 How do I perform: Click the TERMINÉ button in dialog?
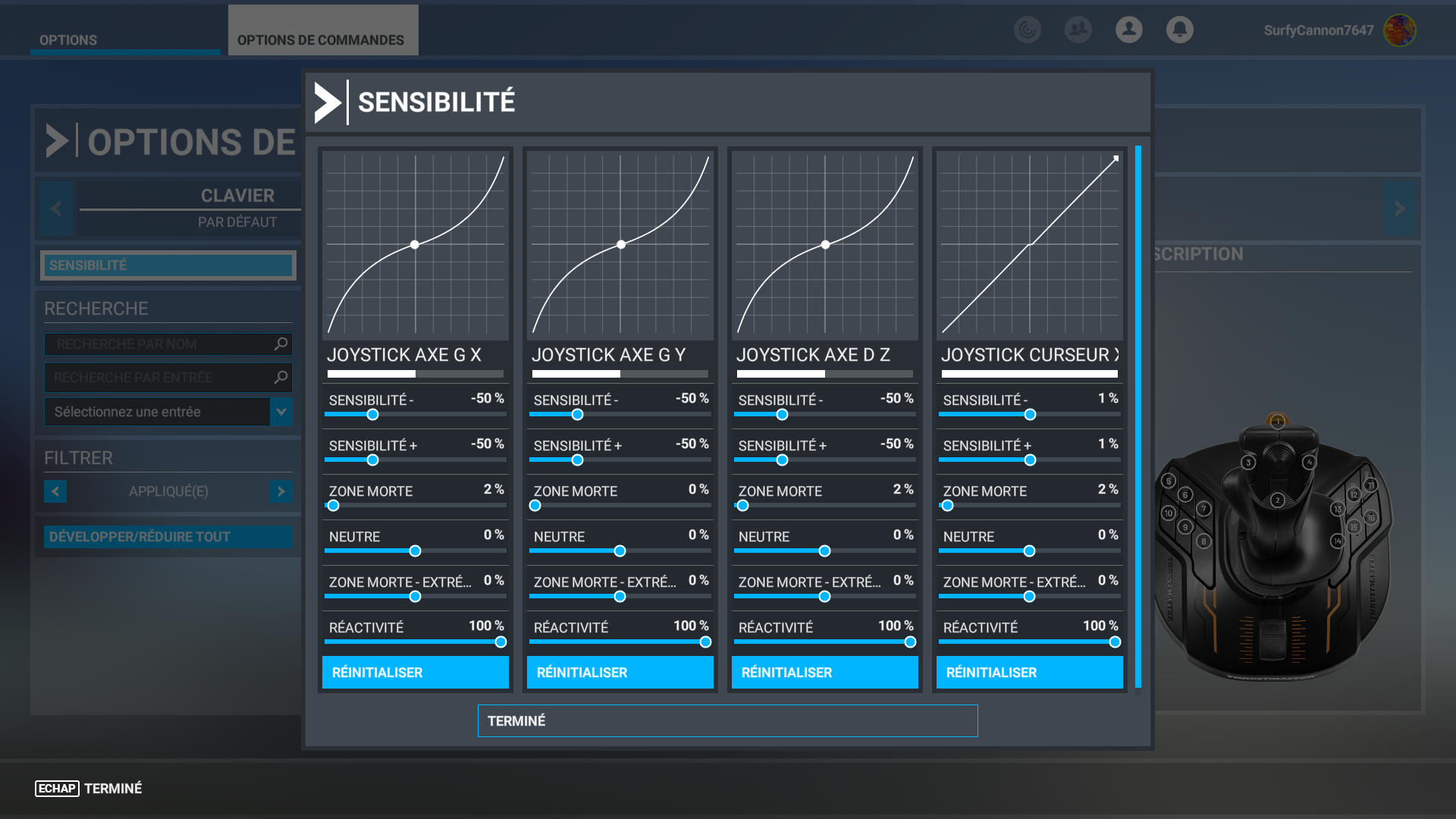(x=727, y=720)
